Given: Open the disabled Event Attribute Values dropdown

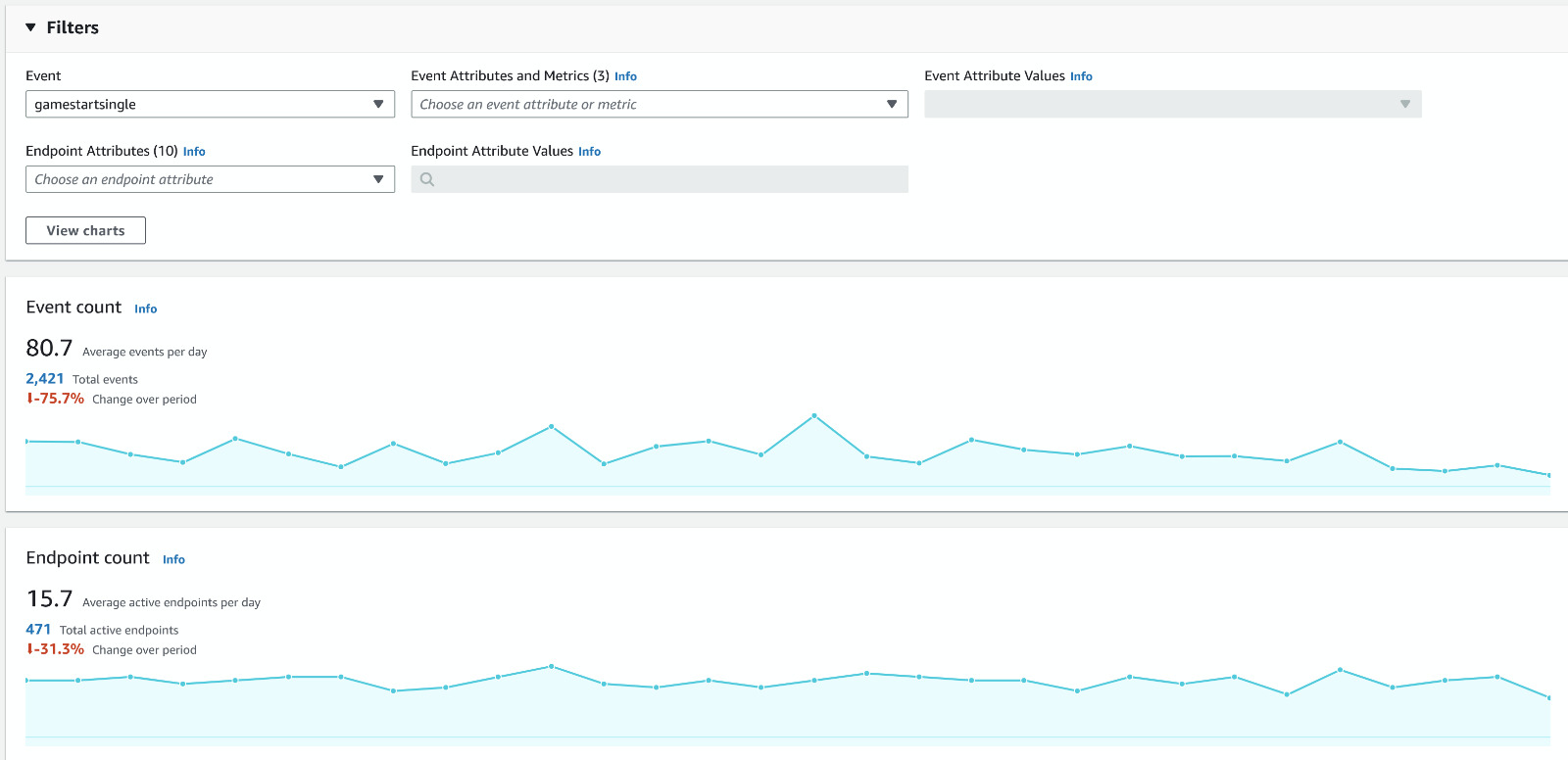Looking at the screenshot, I should pyautogui.click(x=1172, y=104).
